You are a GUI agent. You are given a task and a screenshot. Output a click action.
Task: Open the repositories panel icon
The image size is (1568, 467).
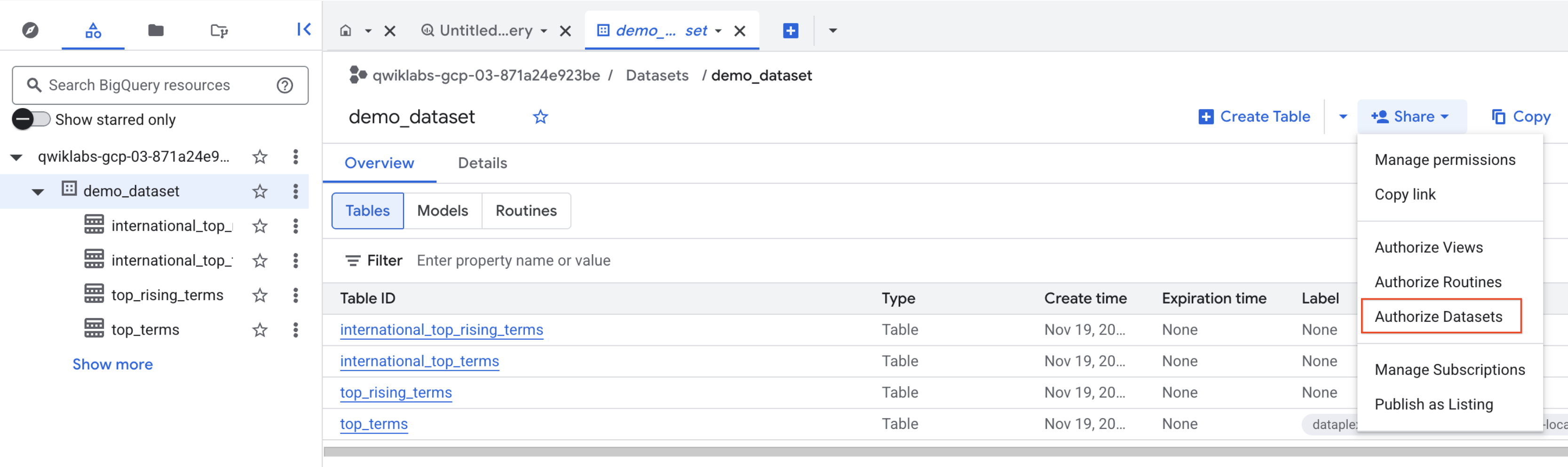(218, 29)
